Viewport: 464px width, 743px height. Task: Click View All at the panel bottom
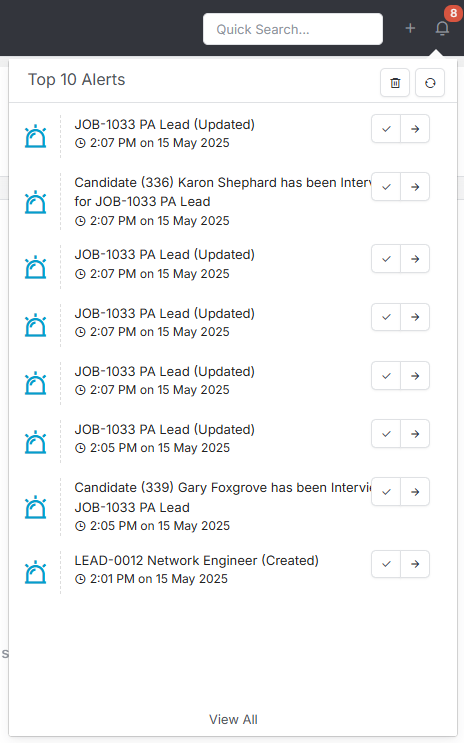[233, 719]
